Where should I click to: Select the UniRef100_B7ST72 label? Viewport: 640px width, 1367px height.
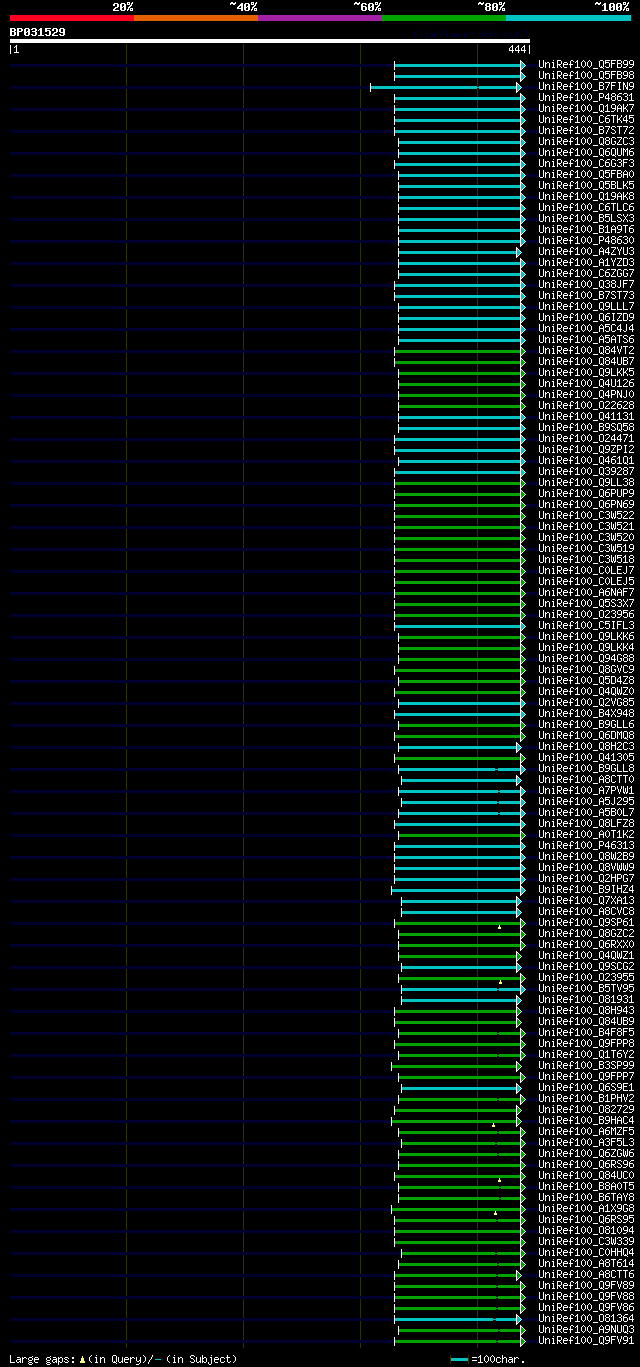(586, 130)
